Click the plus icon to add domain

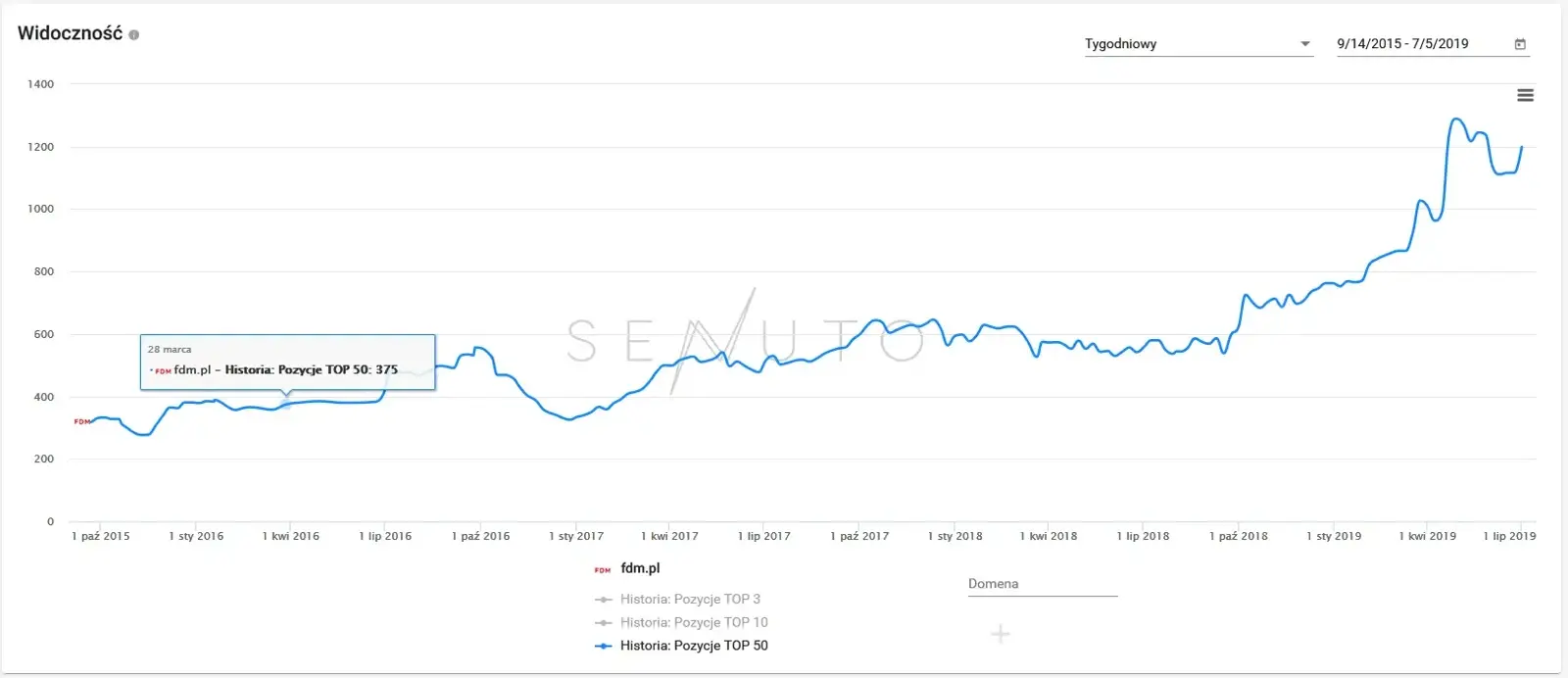pyautogui.click(x=1000, y=634)
